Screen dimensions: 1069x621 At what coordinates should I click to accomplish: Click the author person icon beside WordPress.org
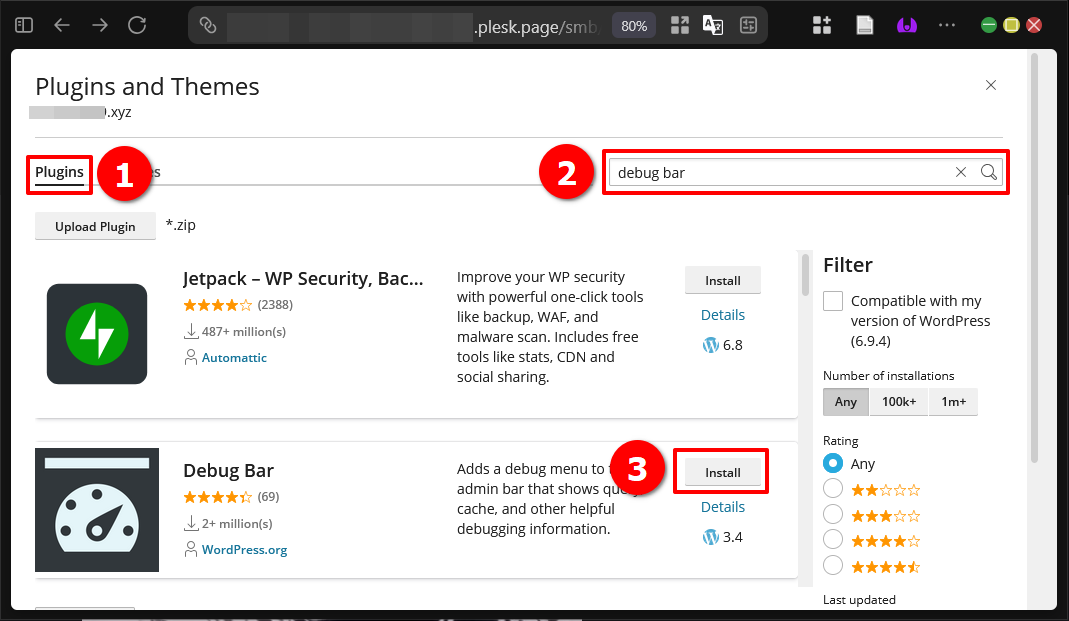point(191,550)
